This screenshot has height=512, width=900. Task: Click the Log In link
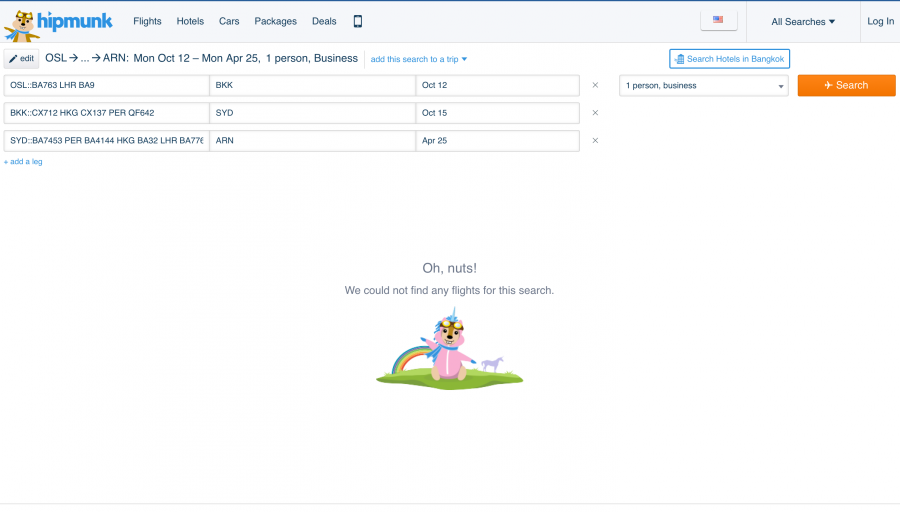880,21
